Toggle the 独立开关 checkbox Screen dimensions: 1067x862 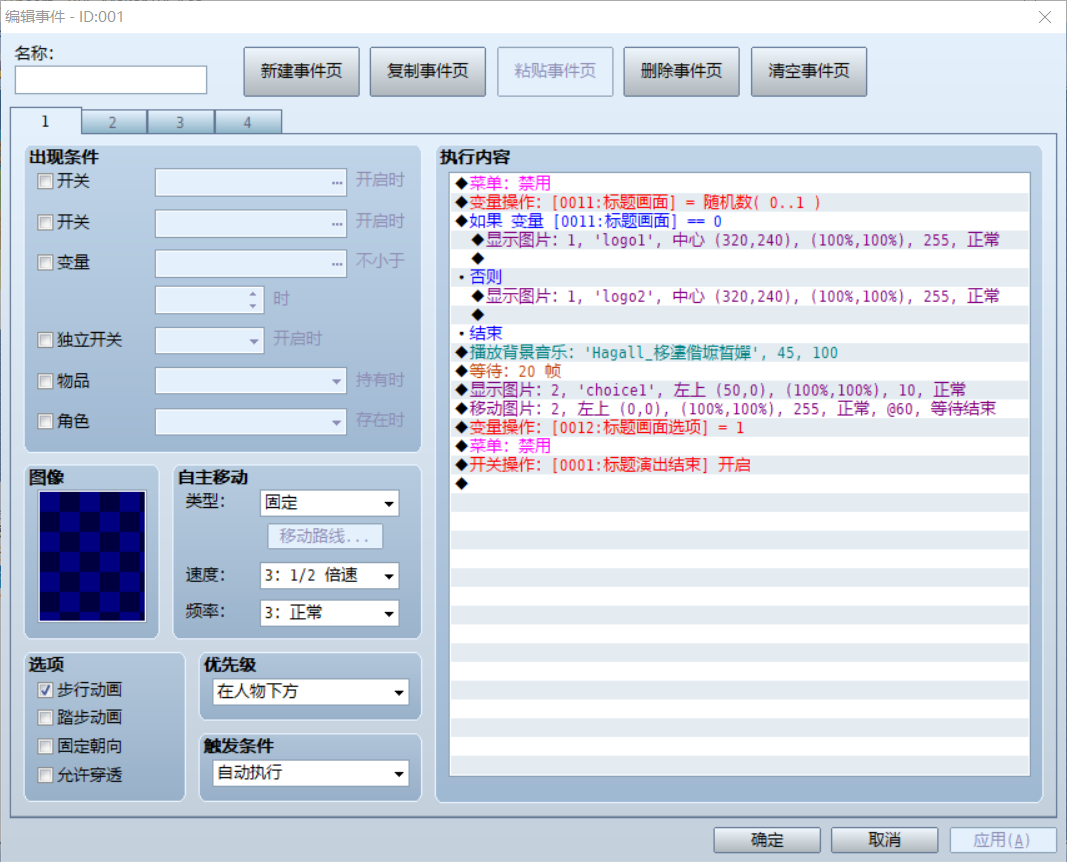point(46,340)
